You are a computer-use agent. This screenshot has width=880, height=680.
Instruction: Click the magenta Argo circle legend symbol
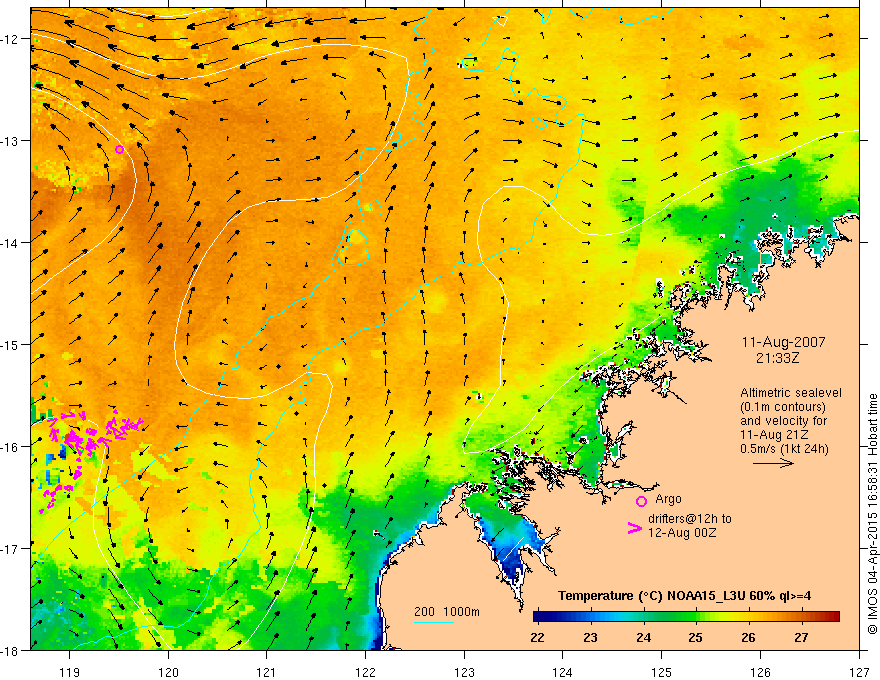coord(641,501)
